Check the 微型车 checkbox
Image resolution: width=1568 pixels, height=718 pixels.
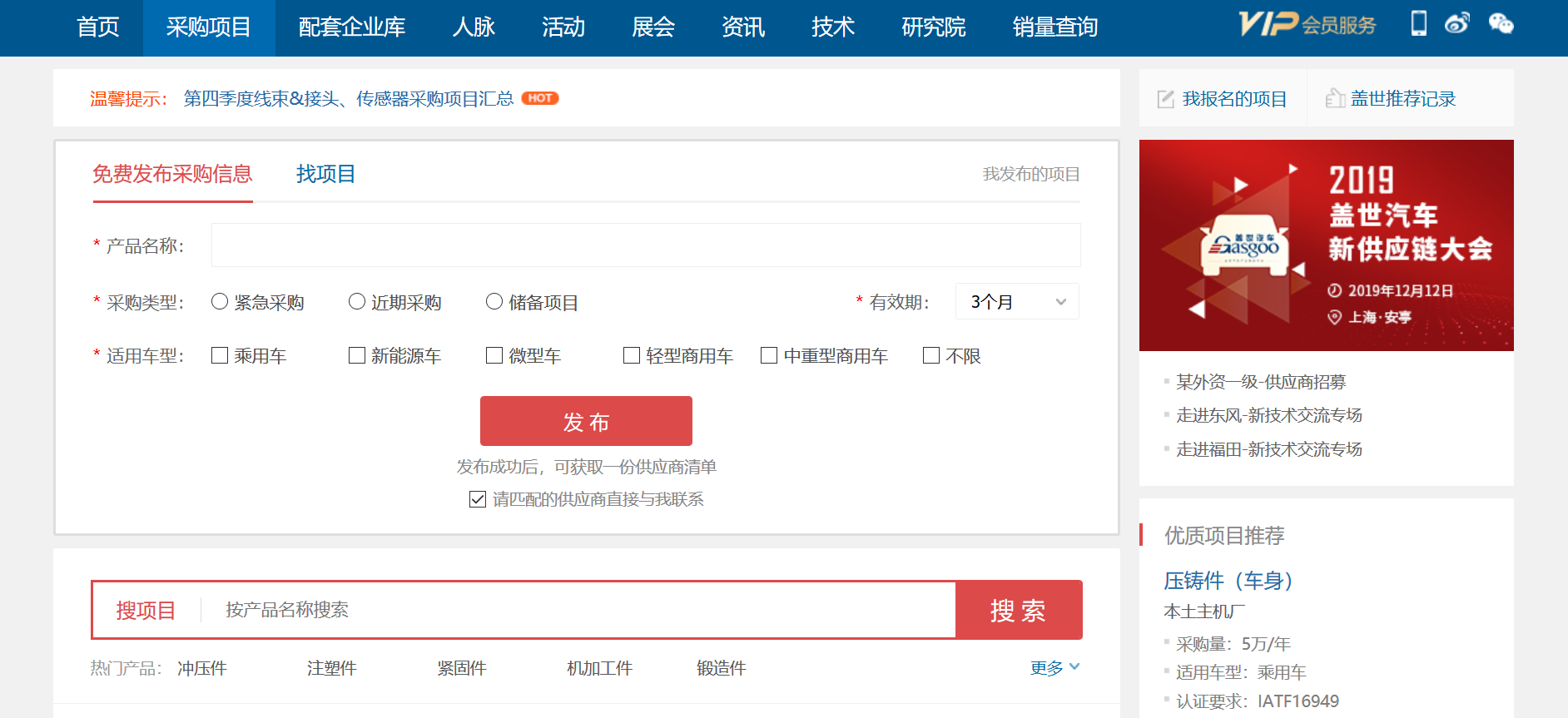(x=494, y=355)
